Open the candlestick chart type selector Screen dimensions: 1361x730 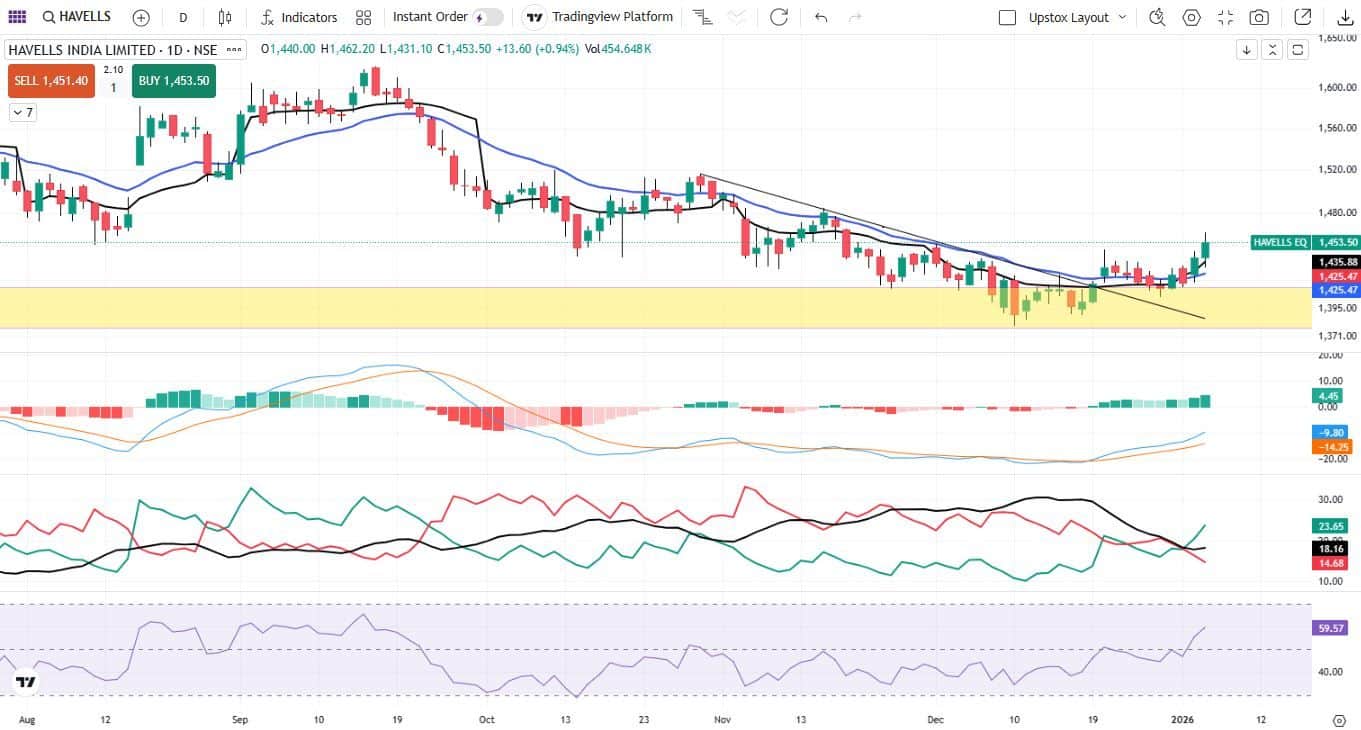pos(225,17)
